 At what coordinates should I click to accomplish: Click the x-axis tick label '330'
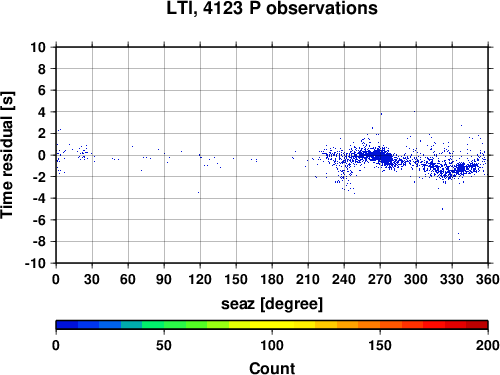452,279
